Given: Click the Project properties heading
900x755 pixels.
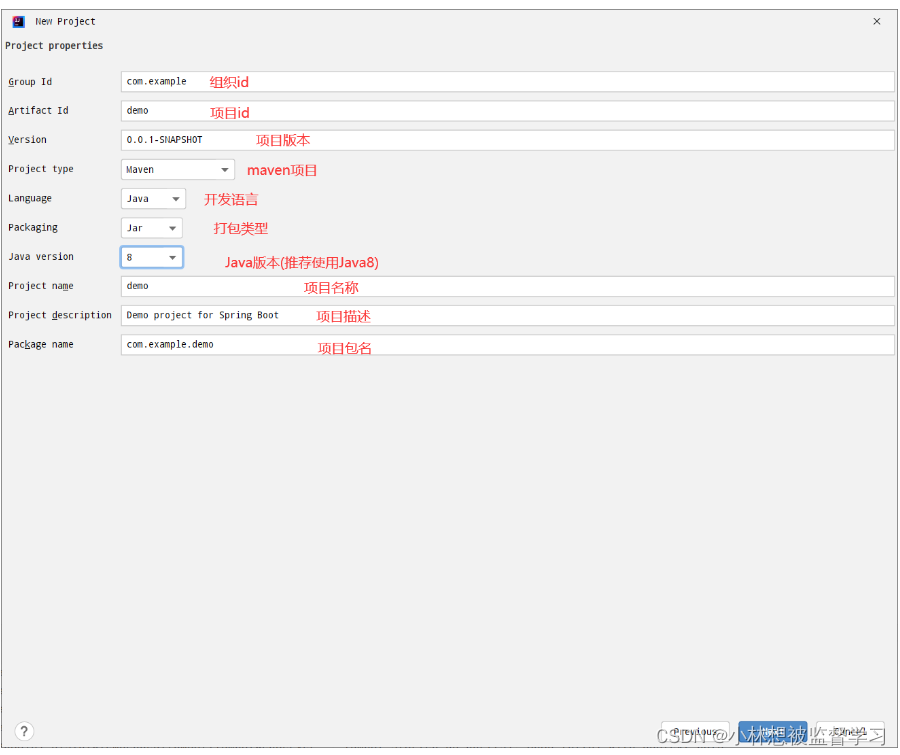Looking at the screenshot, I should pos(54,46).
